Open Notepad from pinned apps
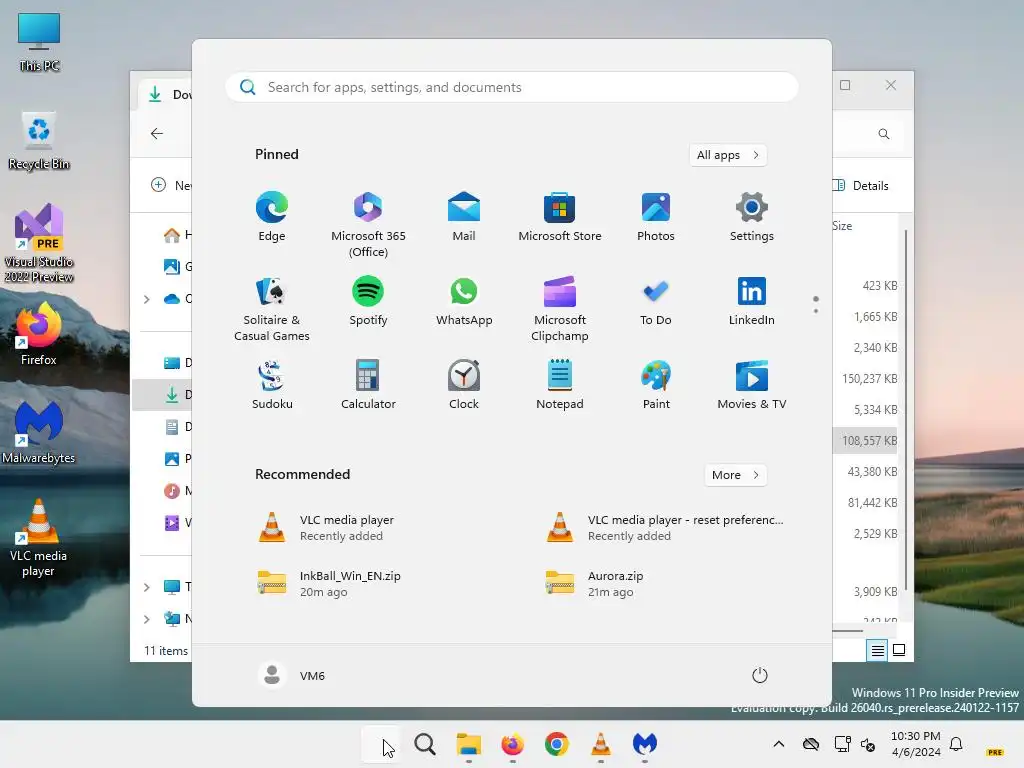 [560, 385]
